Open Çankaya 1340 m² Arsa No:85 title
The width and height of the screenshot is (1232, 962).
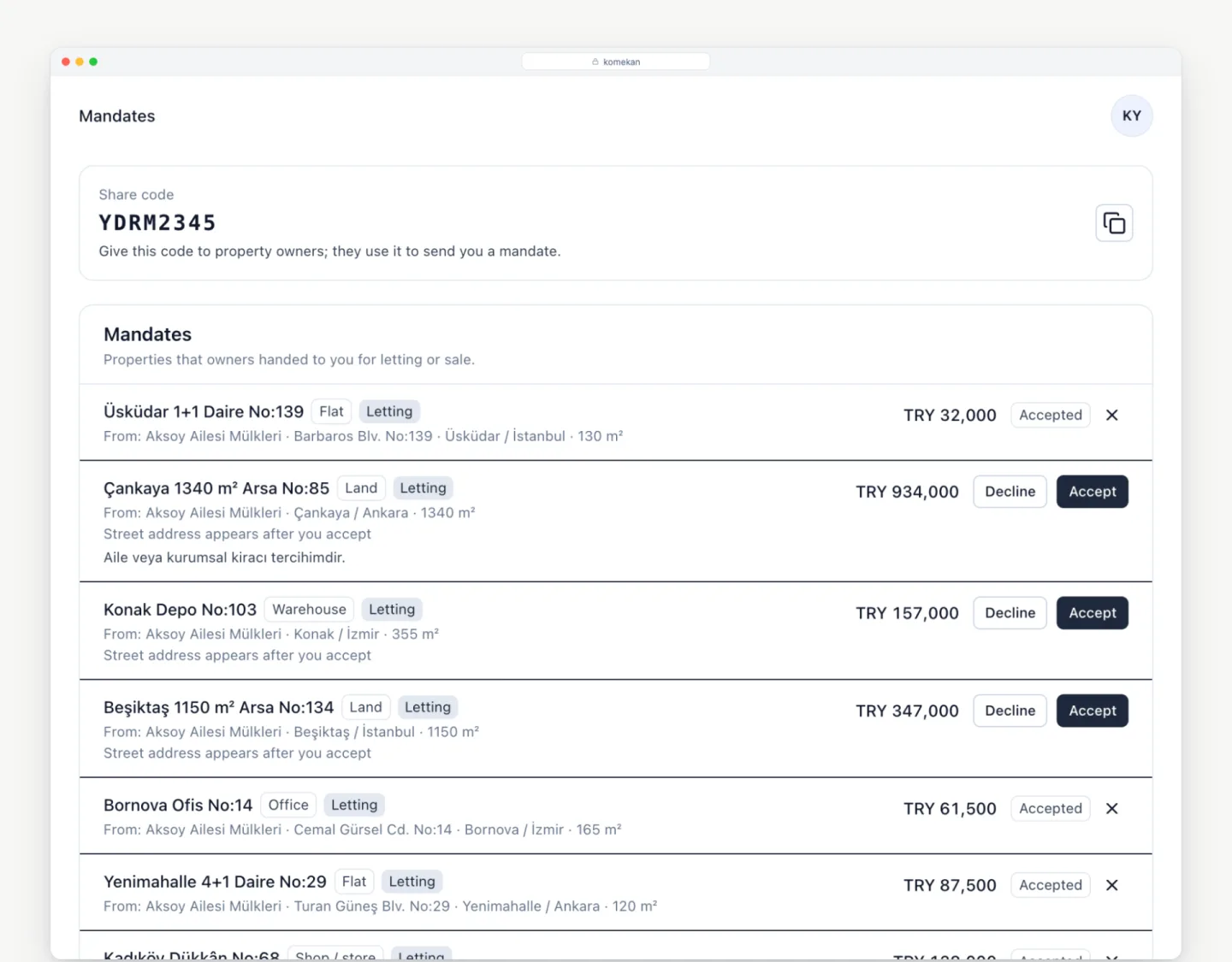point(216,488)
